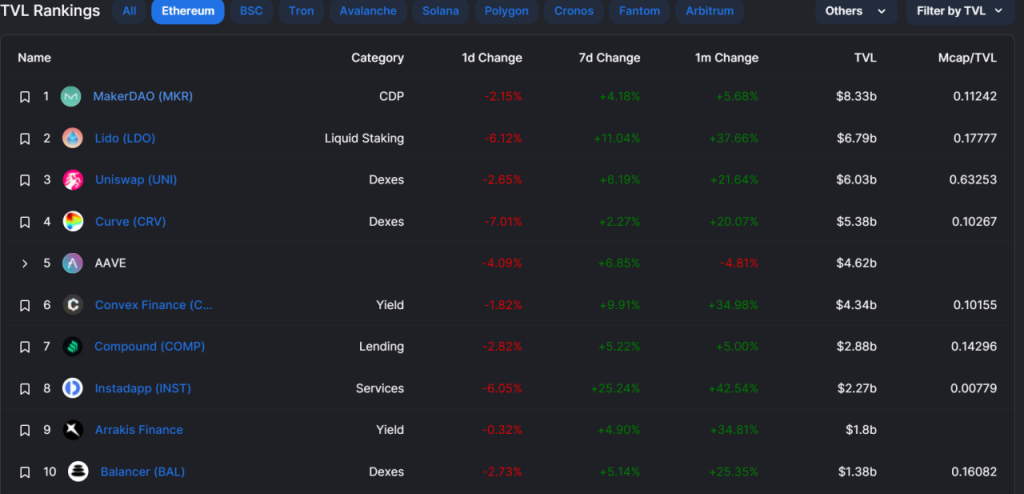Screen dimensions: 1024x494
Task: Open the Curve (CRV) link
Action: click(x=131, y=222)
